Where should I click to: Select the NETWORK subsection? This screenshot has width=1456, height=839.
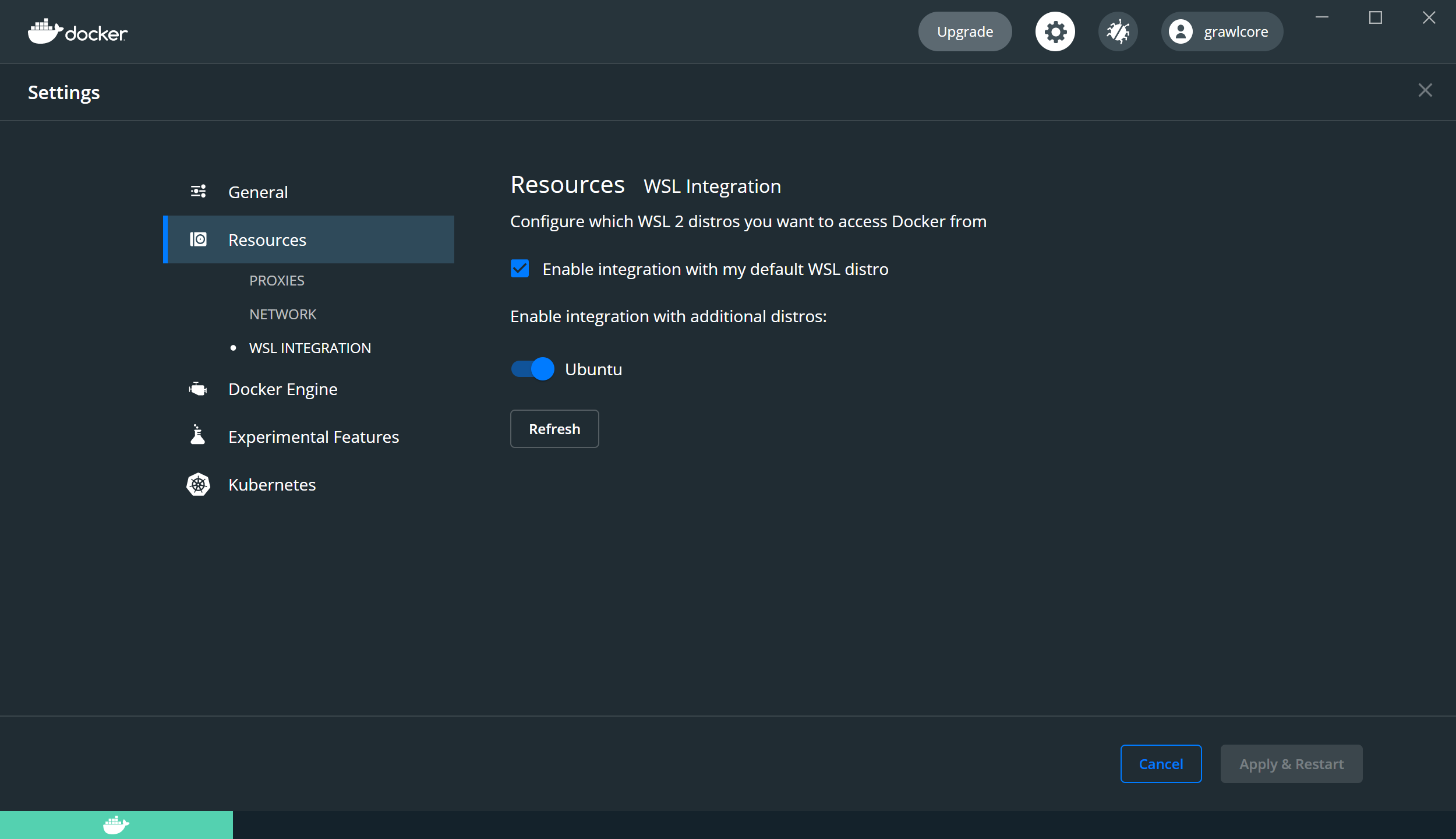click(x=282, y=314)
